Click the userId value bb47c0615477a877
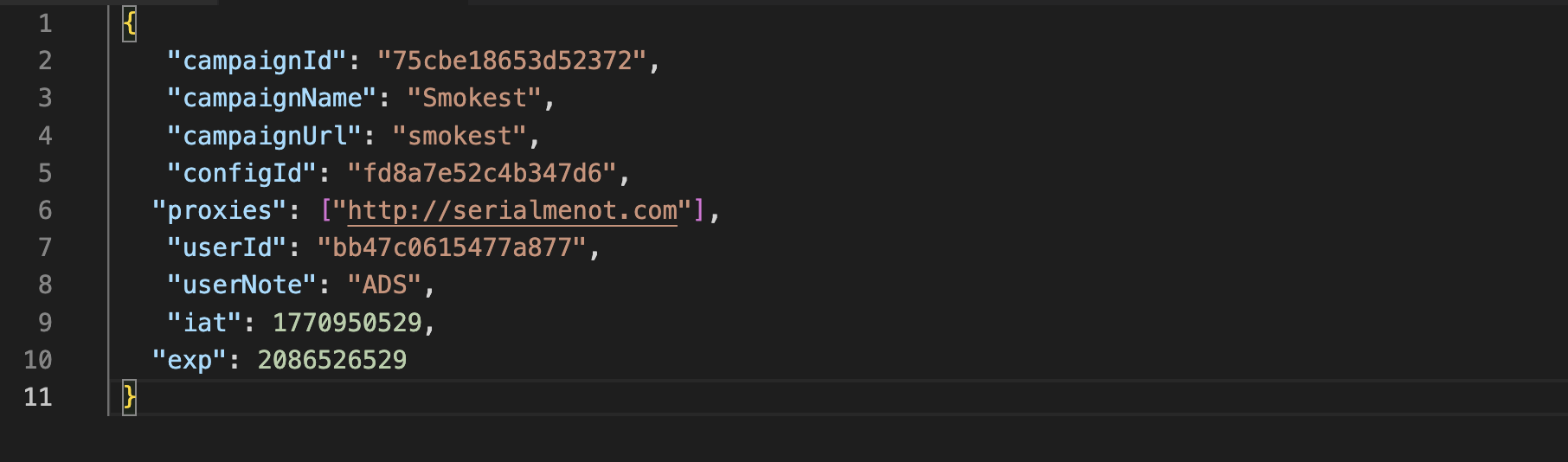The image size is (1568, 462). (x=453, y=247)
